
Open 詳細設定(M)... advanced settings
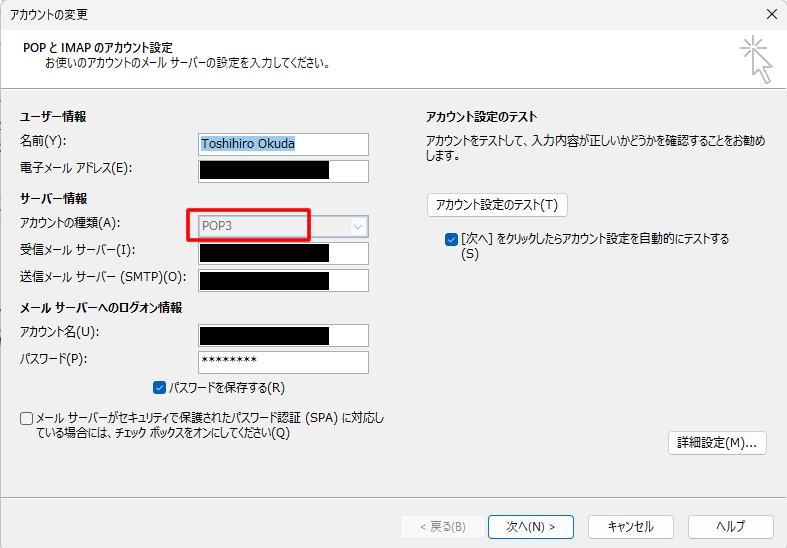coord(717,442)
